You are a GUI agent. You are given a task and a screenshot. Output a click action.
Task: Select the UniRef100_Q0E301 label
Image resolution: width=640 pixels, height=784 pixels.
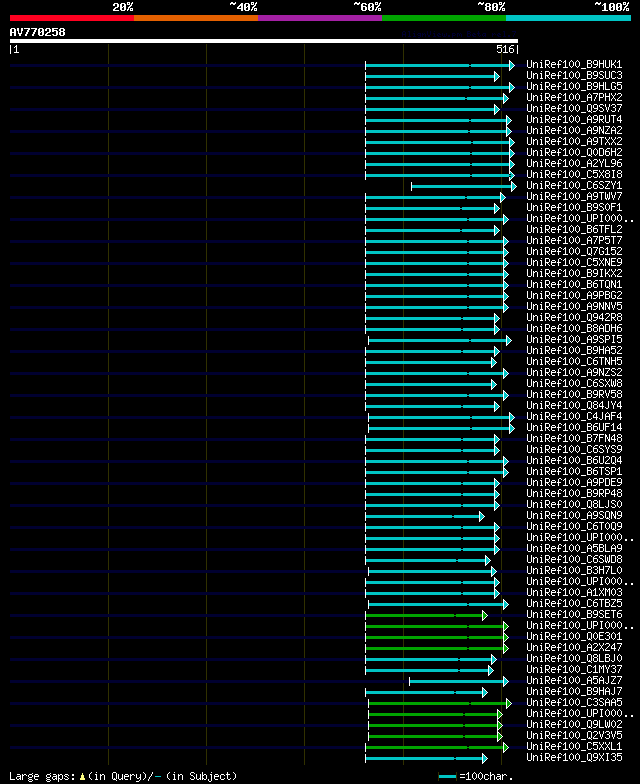click(x=574, y=636)
